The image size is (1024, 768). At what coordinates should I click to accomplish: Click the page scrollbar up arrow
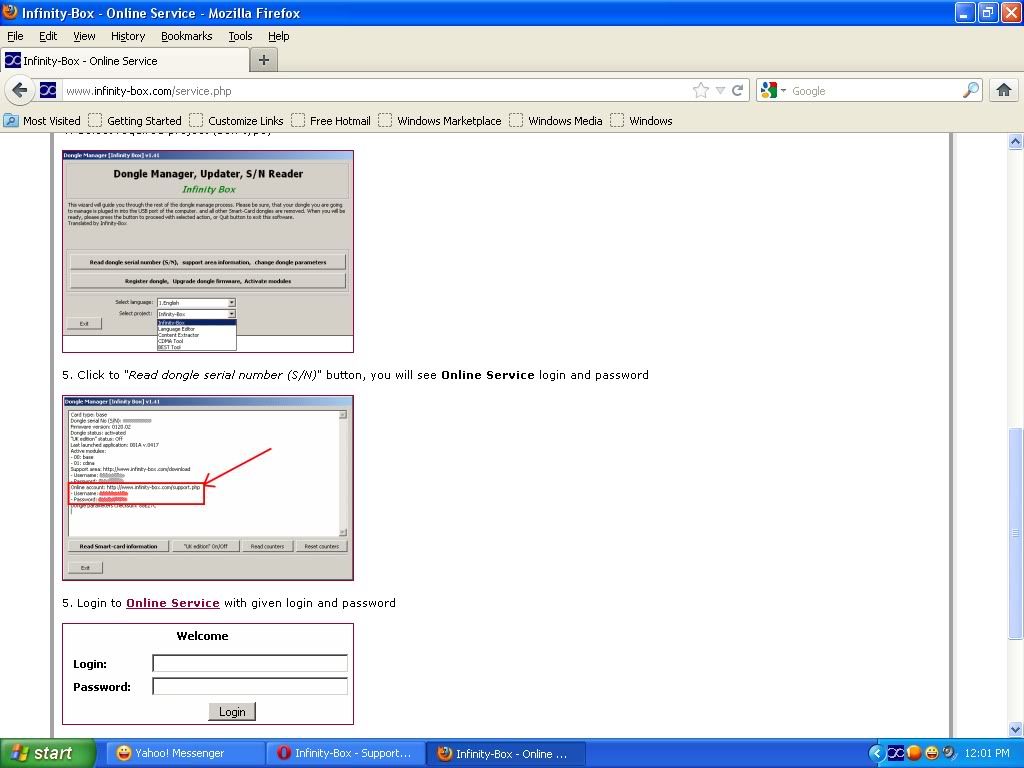click(x=1015, y=141)
